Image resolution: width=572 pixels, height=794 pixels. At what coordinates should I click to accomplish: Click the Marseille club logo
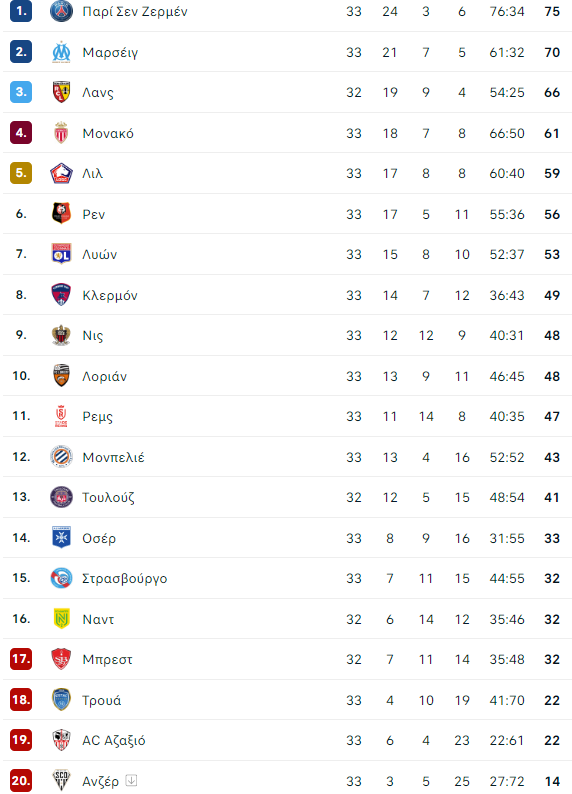(x=61, y=52)
